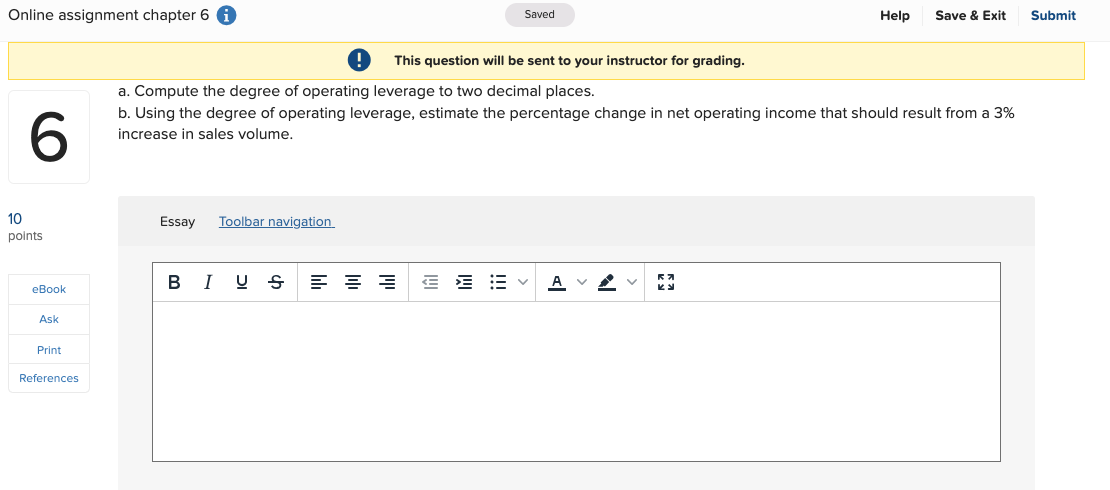Click Ask in sidebar
1110x490 pixels.
tap(49, 319)
